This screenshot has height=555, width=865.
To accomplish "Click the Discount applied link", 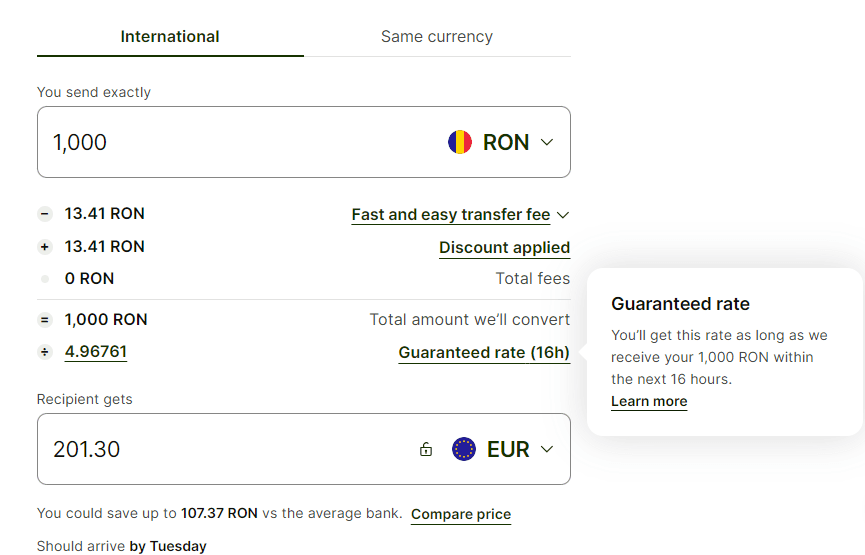I will coord(504,248).
